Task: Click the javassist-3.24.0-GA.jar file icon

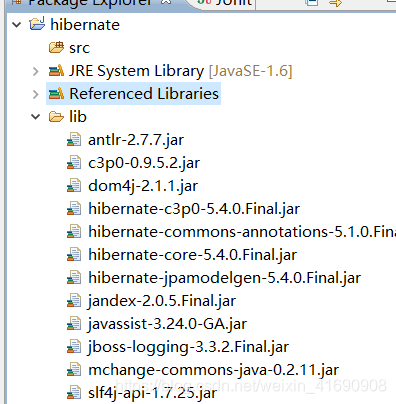Action: [x=74, y=324]
